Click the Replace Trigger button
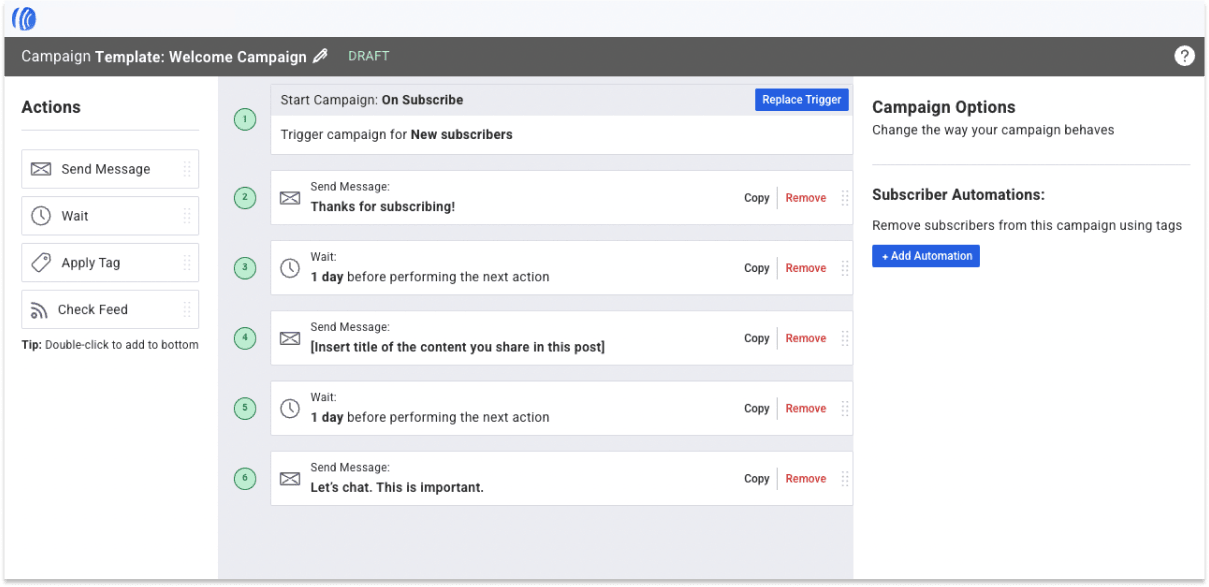1209x587 pixels. pyautogui.click(x=801, y=99)
